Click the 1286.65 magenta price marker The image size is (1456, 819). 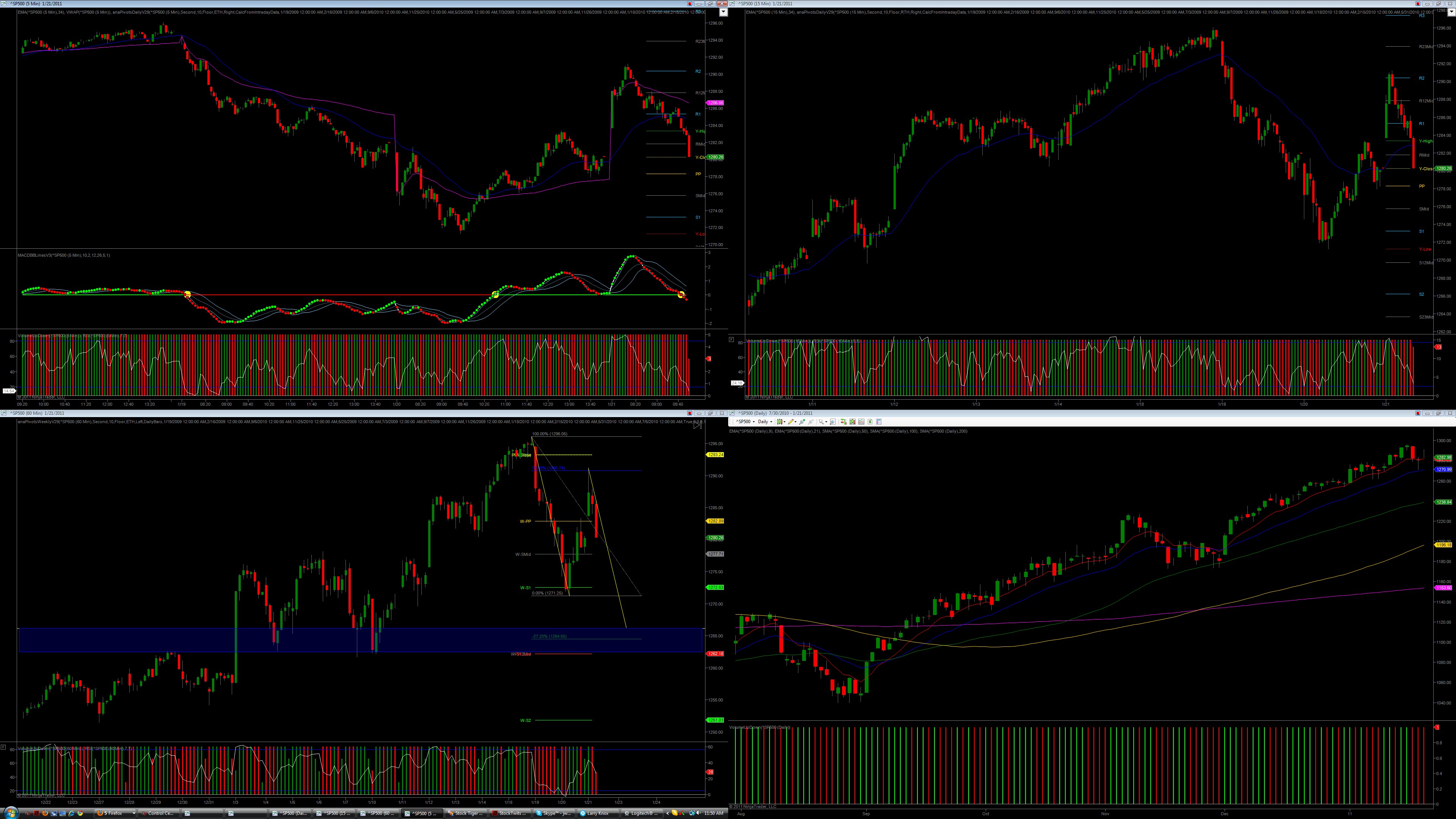click(716, 103)
